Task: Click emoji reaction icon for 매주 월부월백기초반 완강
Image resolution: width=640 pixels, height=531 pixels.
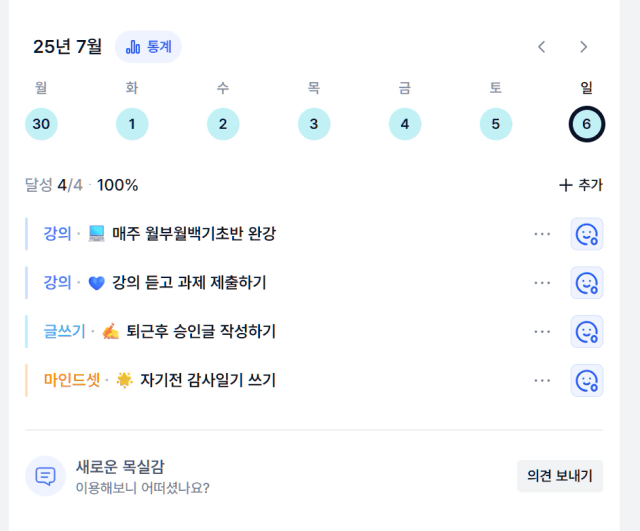Action: point(587,234)
